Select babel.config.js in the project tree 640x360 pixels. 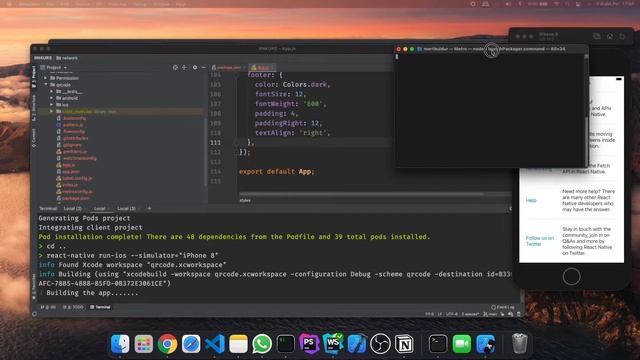tap(77, 178)
